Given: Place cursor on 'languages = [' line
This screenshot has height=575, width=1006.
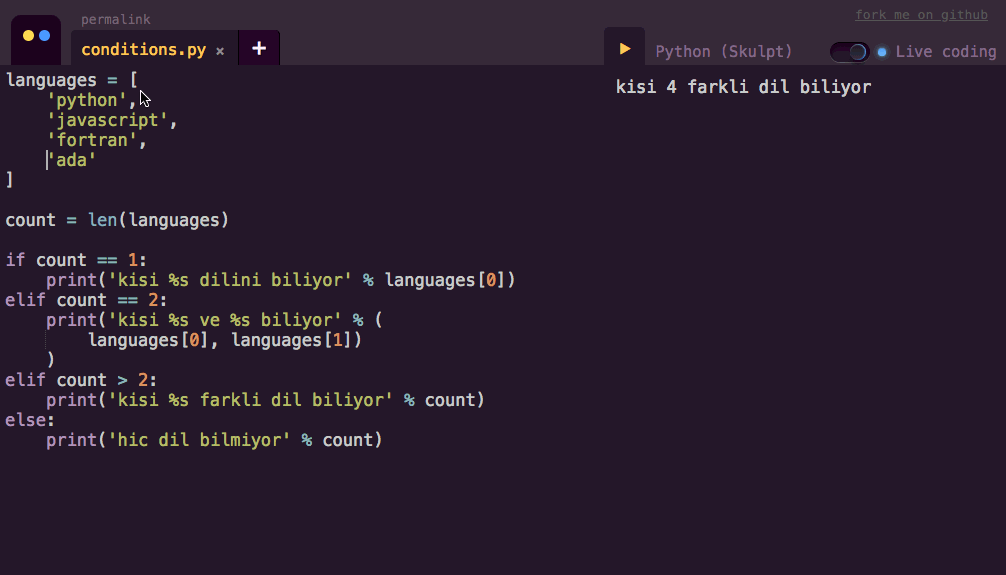Looking at the screenshot, I should coord(71,80).
